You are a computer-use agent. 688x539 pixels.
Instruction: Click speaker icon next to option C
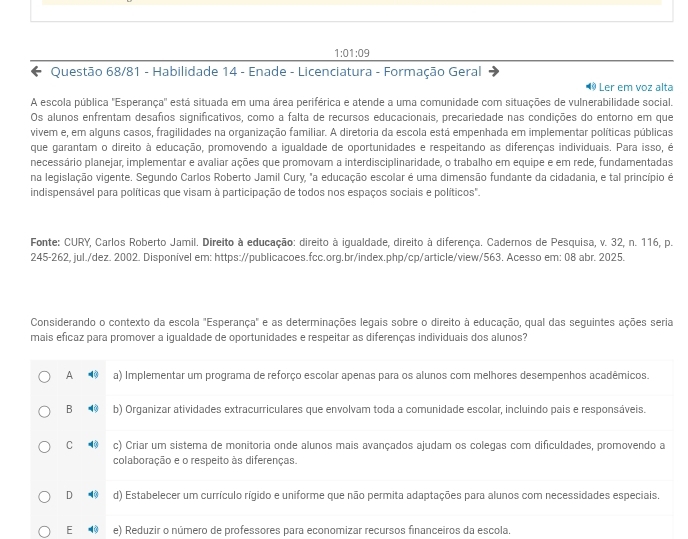(x=93, y=446)
